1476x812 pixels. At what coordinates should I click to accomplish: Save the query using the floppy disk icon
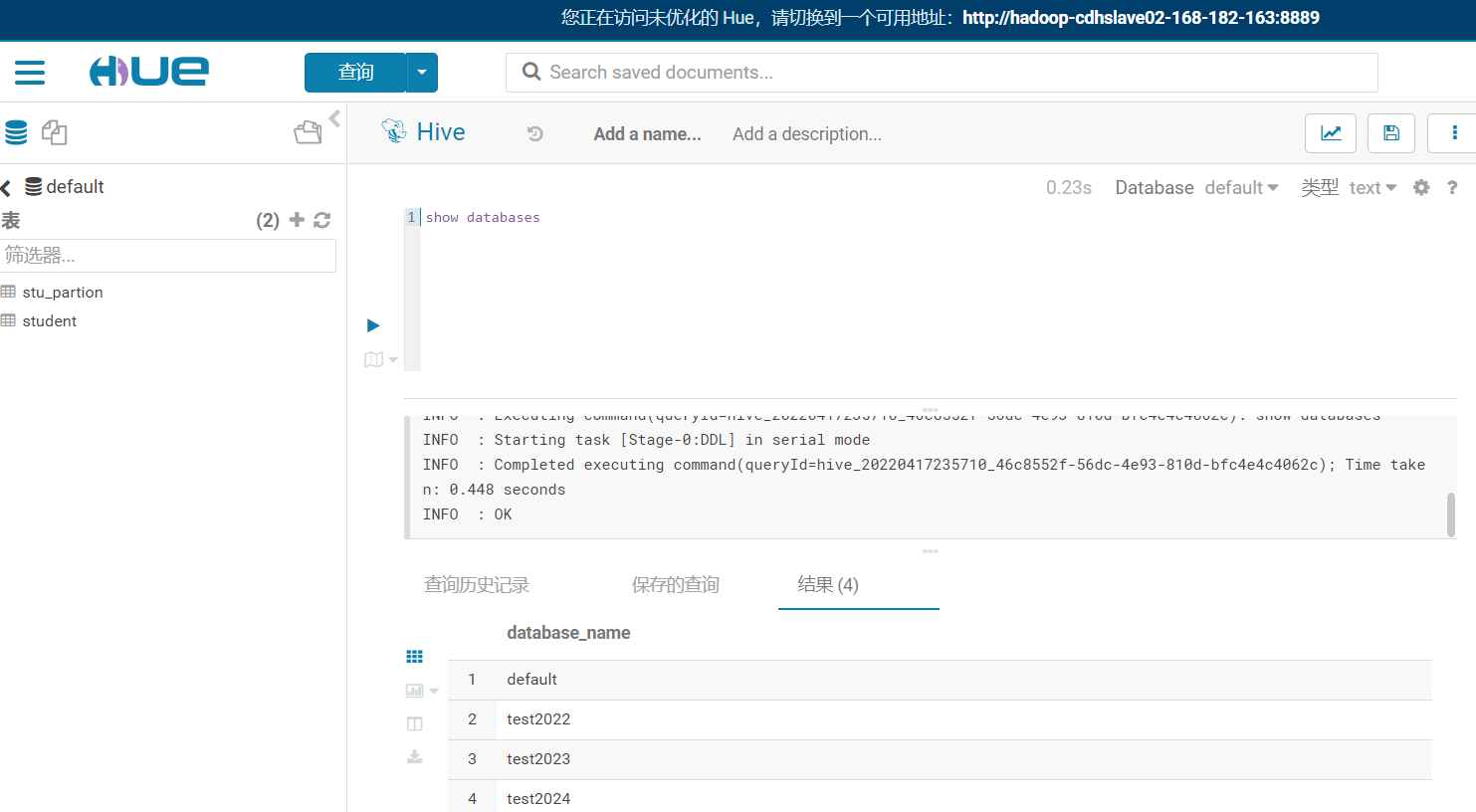coord(1390,132)
